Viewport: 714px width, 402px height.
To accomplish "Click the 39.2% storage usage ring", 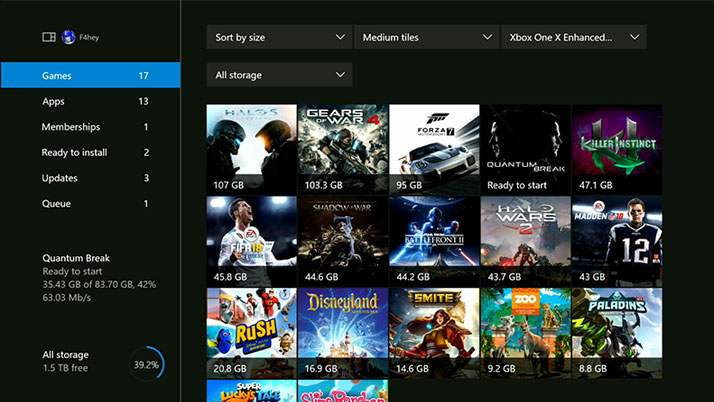I will click(146, 365).
